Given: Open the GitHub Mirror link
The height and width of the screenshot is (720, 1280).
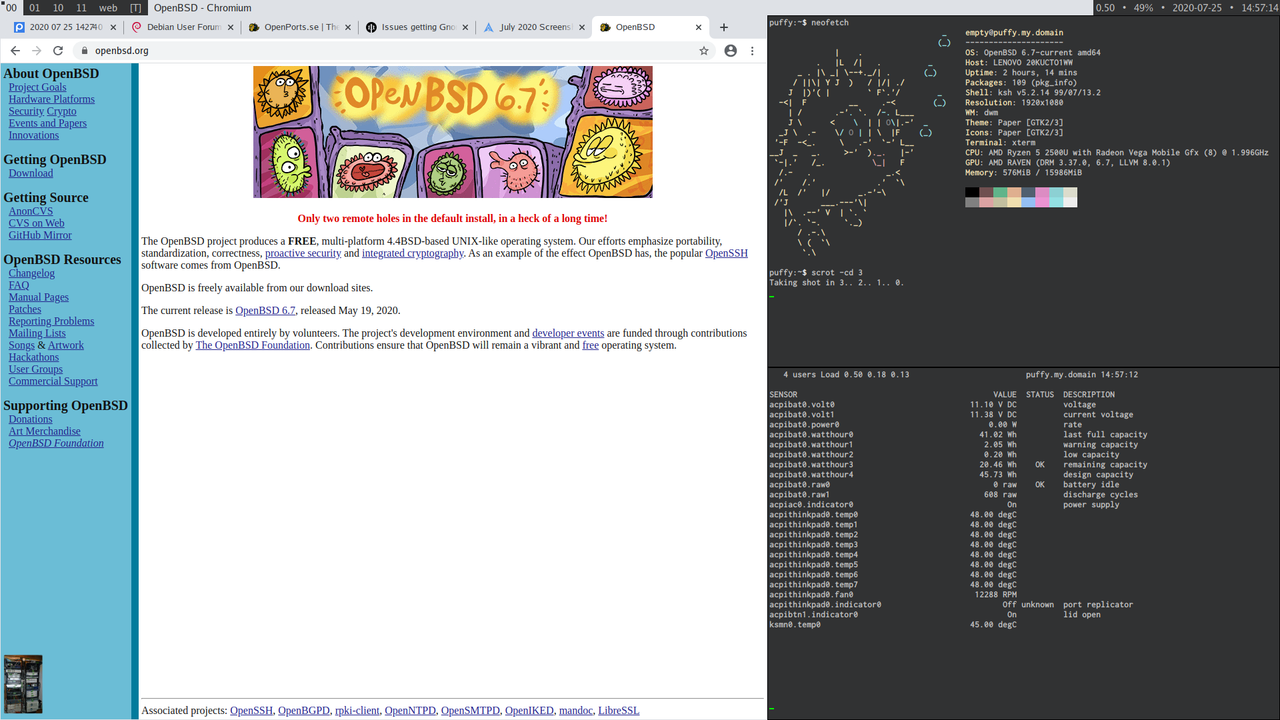Looking at the screenshot, I should tap(40, 235).
